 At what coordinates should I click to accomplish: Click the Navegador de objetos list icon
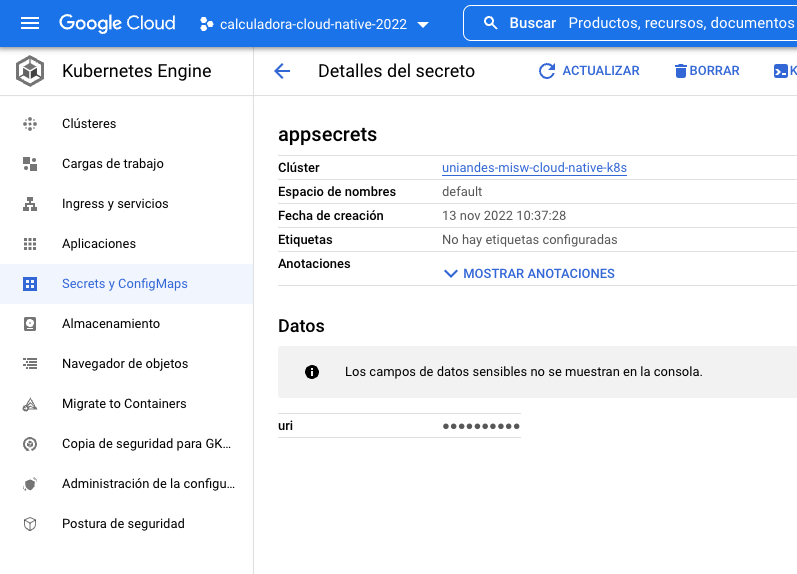pos(30,364)
